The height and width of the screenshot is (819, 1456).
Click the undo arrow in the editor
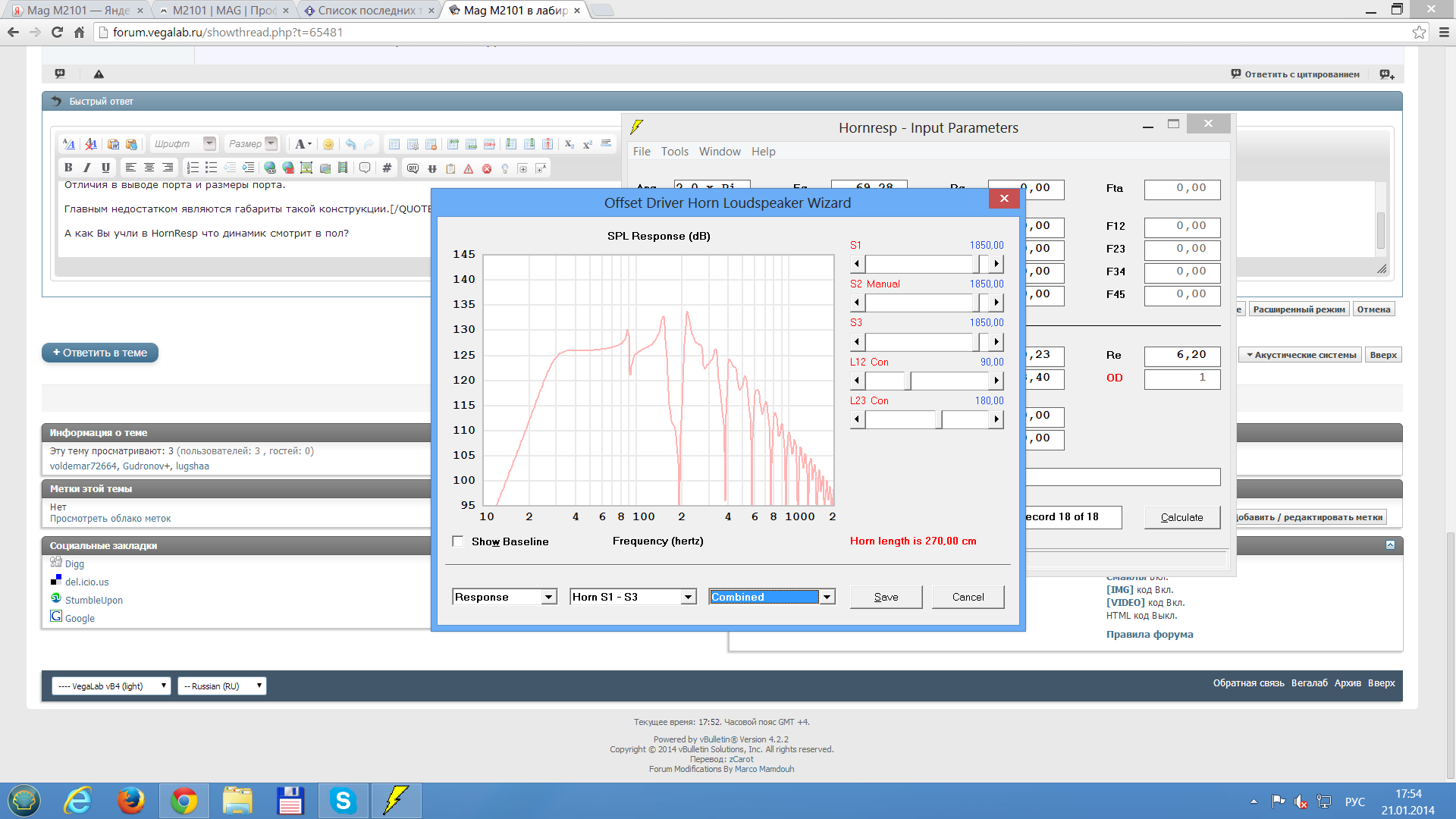[x=350, y=144]
